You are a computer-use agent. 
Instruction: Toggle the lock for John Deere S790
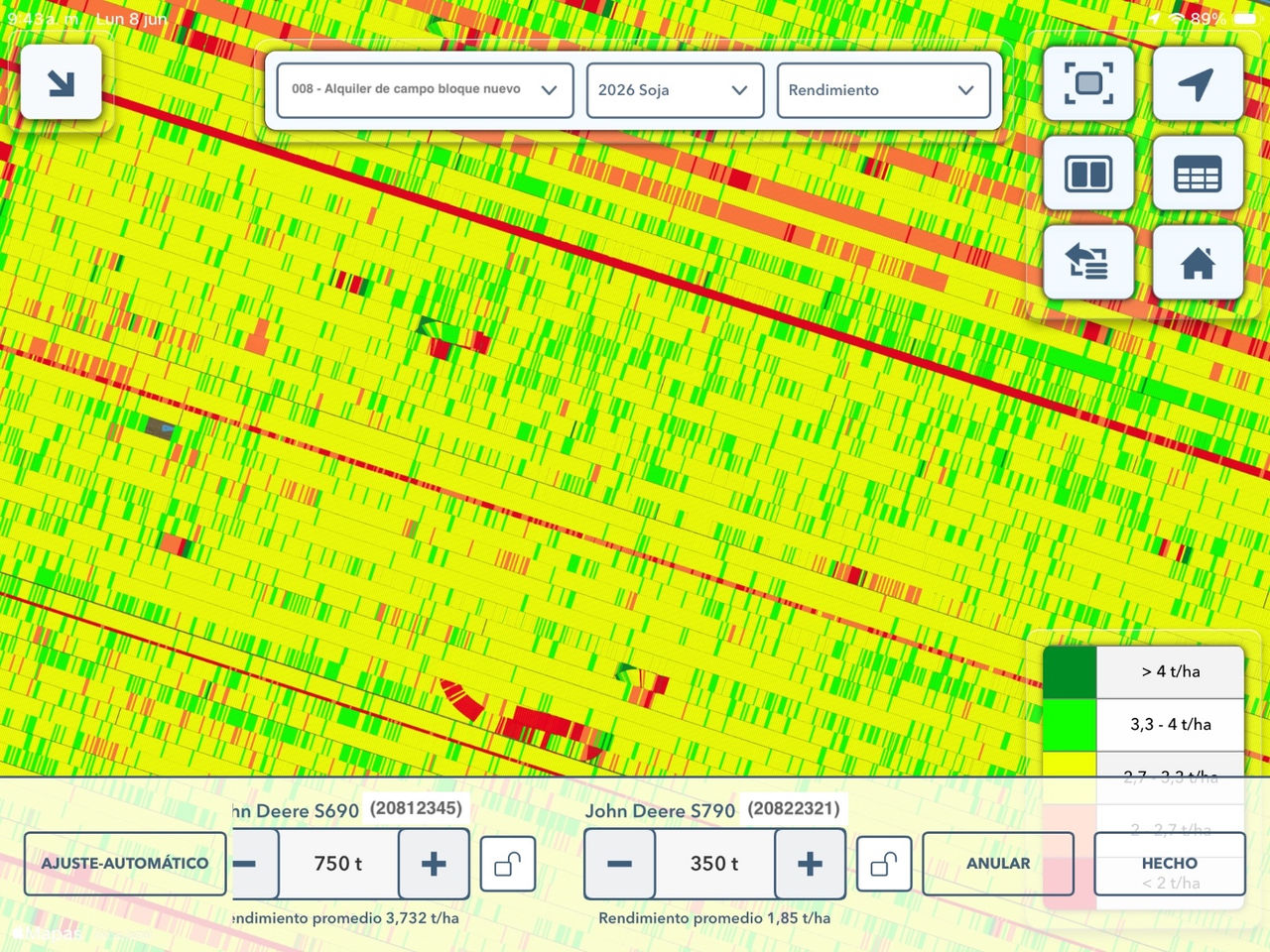[884, 864]
